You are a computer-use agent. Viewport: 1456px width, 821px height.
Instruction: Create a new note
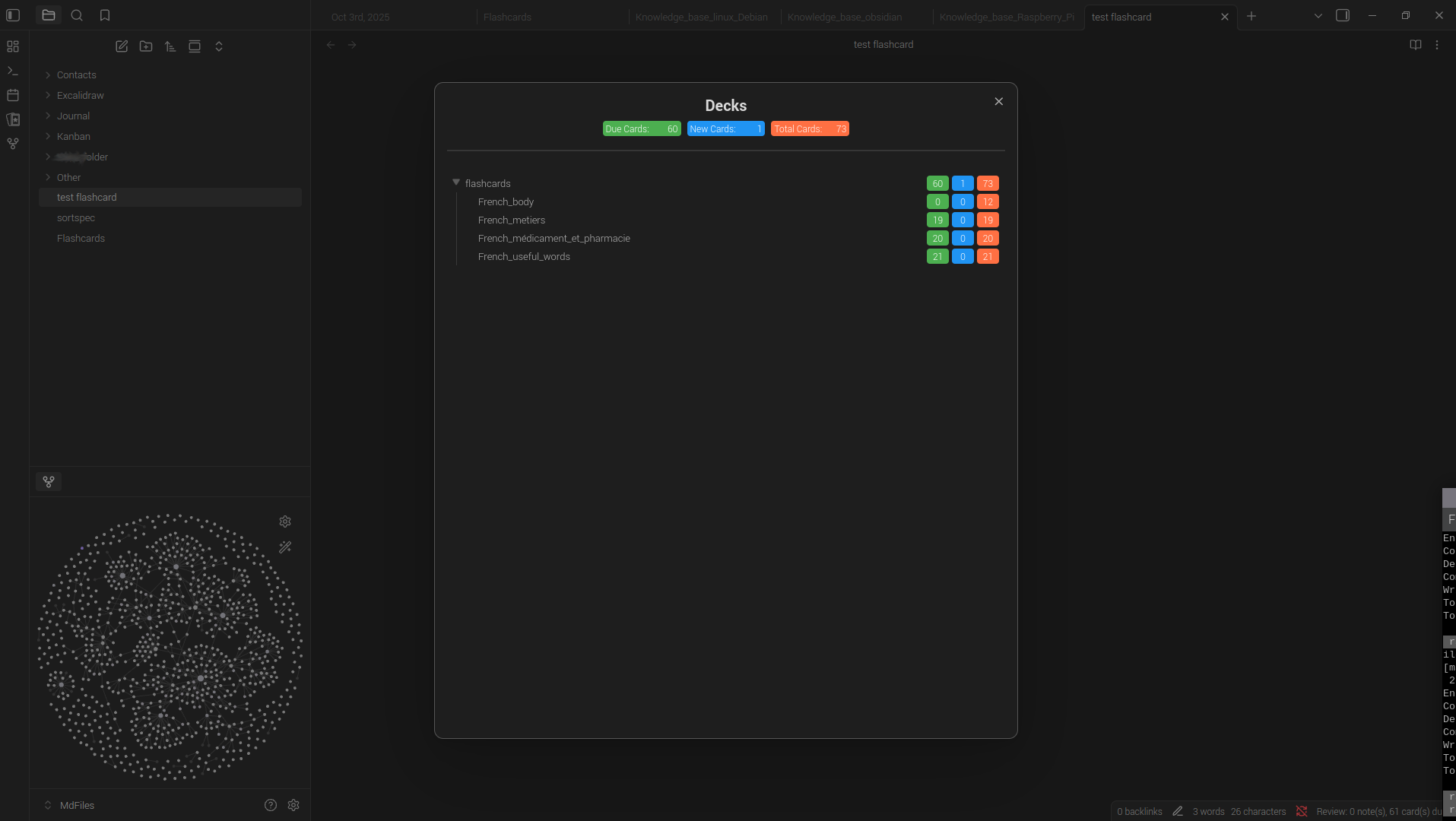(122, 46)
